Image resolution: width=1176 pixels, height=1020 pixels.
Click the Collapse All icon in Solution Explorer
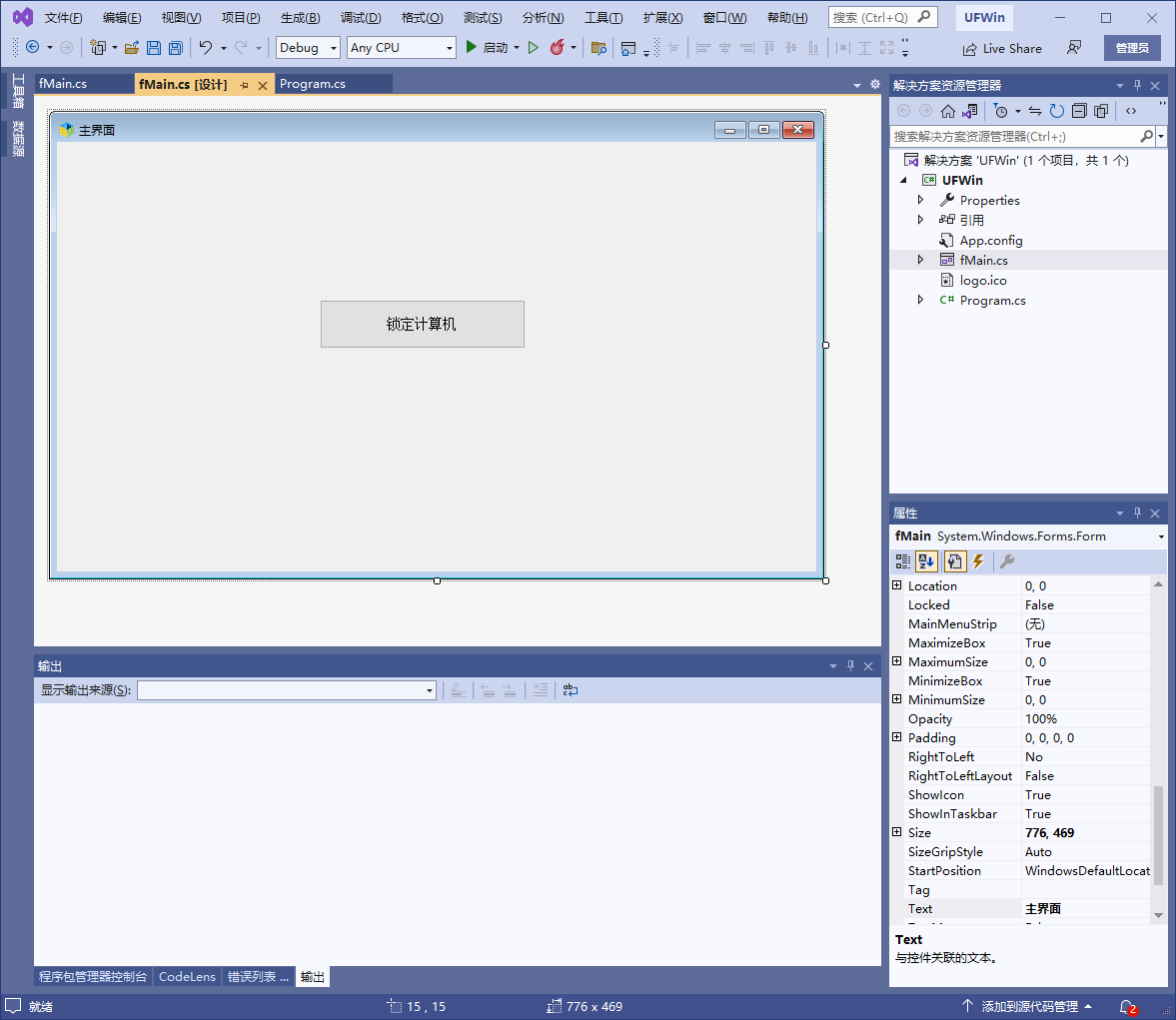1078,111
